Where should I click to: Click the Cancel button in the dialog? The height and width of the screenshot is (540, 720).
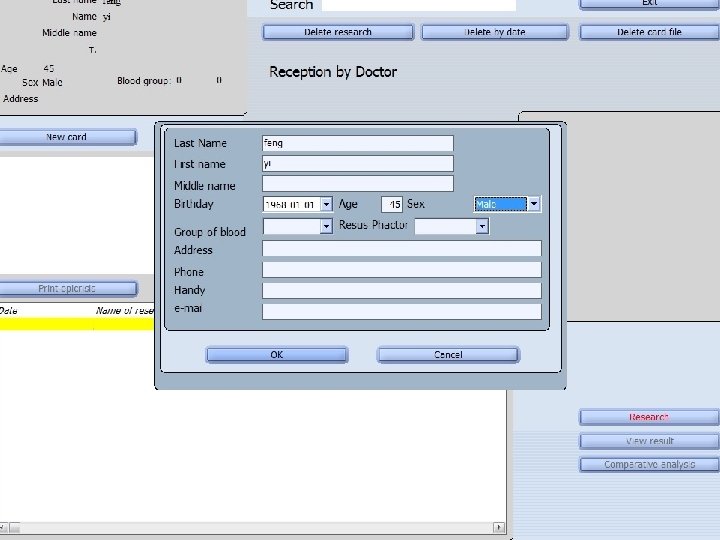point(448,354)
